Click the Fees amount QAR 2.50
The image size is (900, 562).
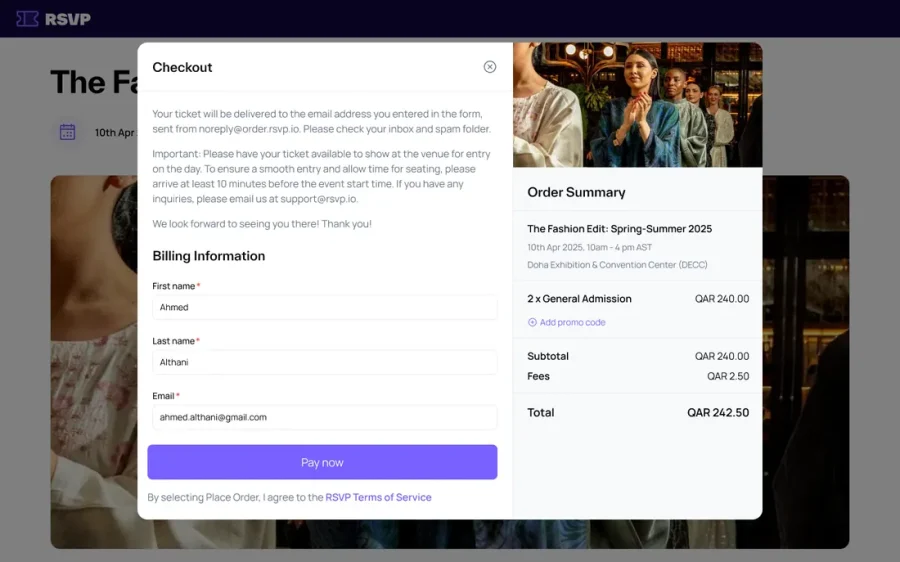728,376
